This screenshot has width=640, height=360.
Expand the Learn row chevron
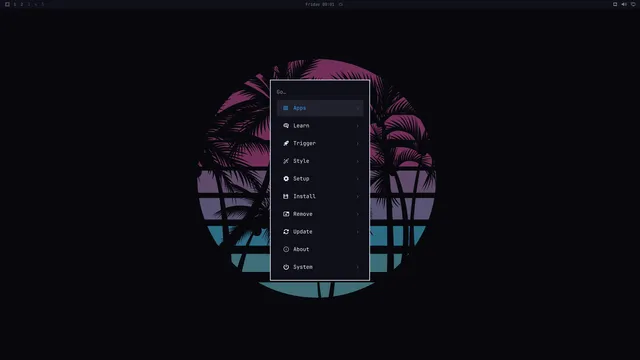point(358,126)
